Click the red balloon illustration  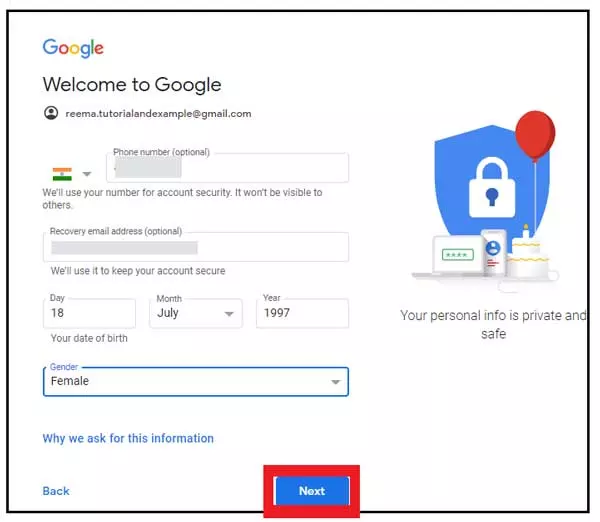click(535, 136)
